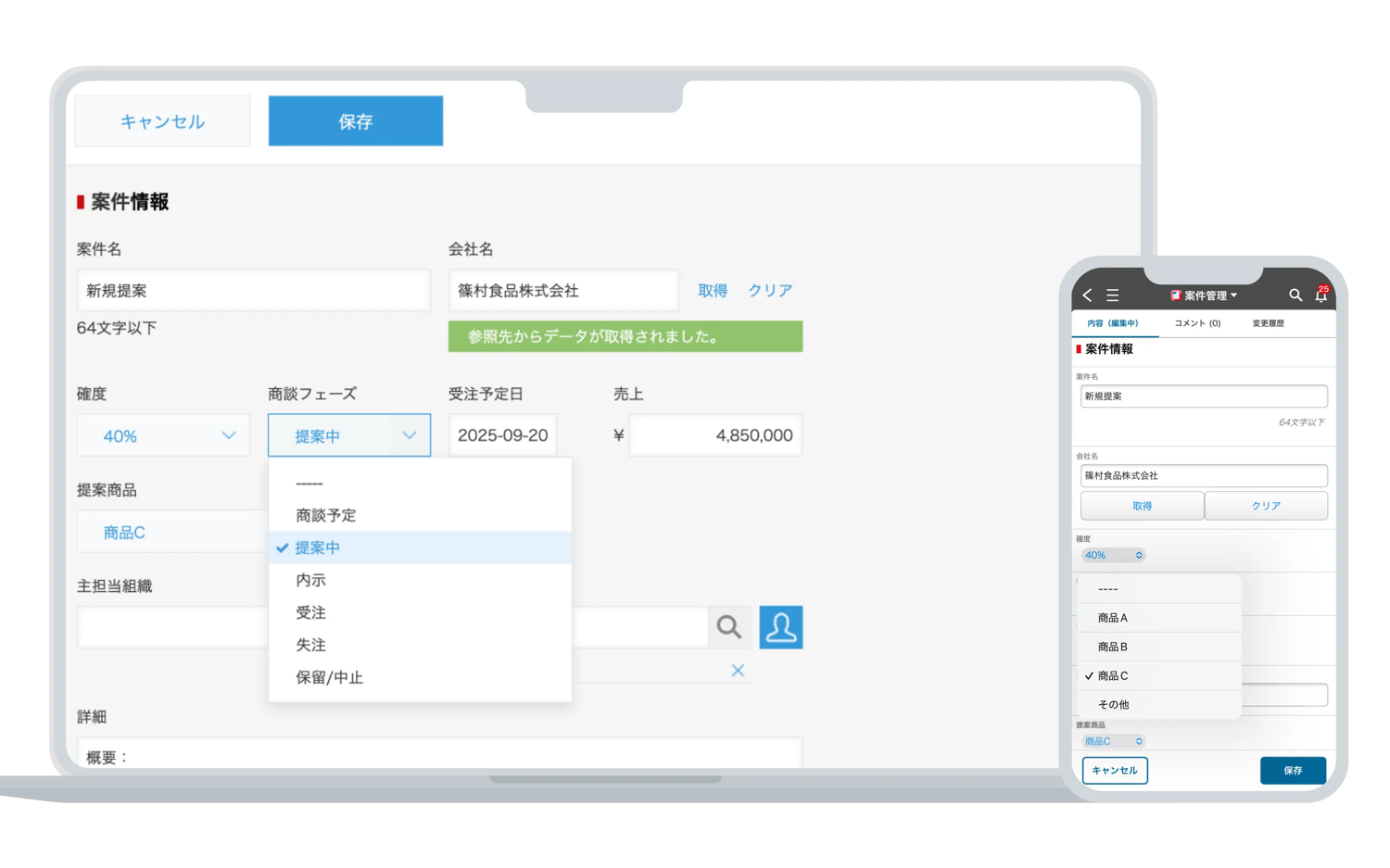Open the user picker via the blue person icon

click(x=780, y=627)
